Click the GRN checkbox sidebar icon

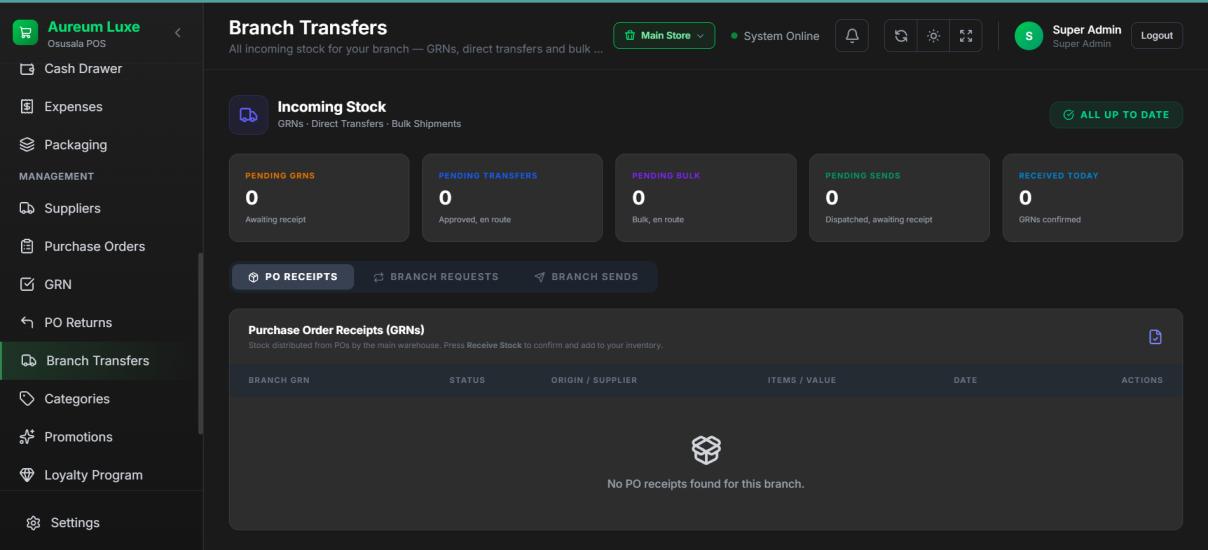coord(28,285)
